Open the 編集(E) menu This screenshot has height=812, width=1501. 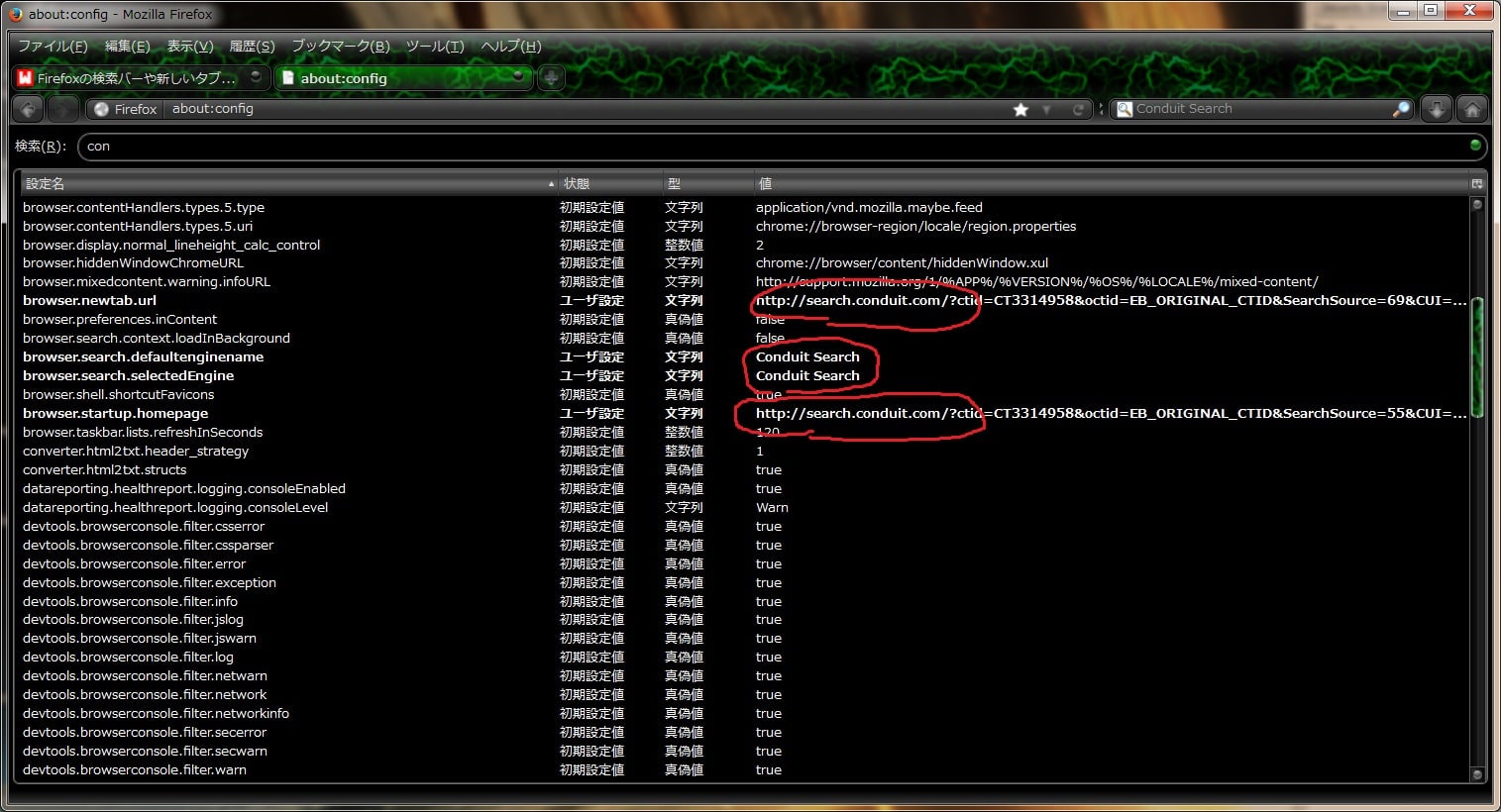point(127,46)
